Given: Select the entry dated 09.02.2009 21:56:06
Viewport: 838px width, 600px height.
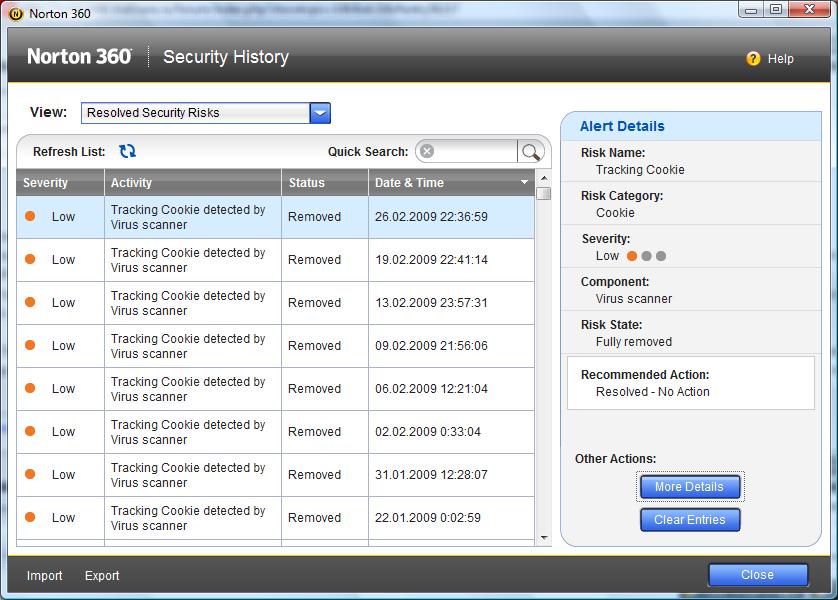Looking at the screenshot, I should pyautogui.click(x=275, y=346).
